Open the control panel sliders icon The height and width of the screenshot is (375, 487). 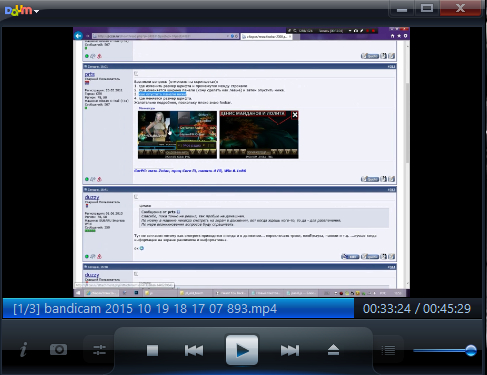click(x=99, y=350)
